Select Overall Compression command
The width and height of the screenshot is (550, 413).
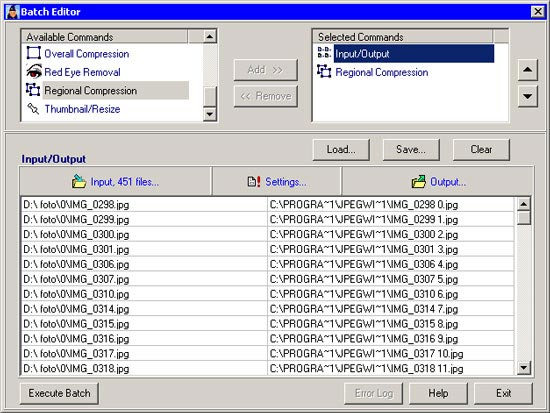coord(87,54)
